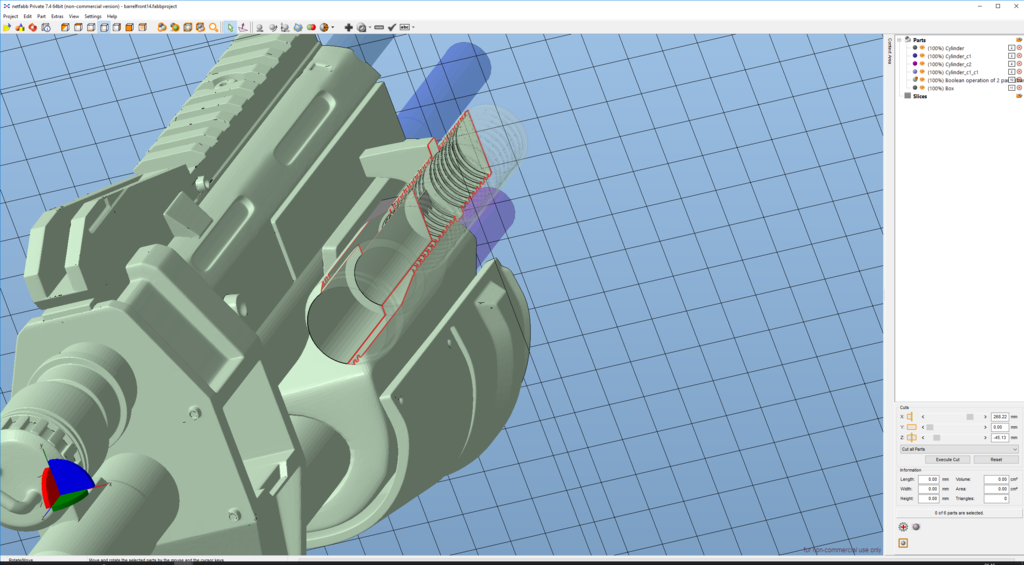The width and height of the screenshot is (1024, 565).
Task: Click the blue globe toolbar icon
Action: click(x=298, y=27)
